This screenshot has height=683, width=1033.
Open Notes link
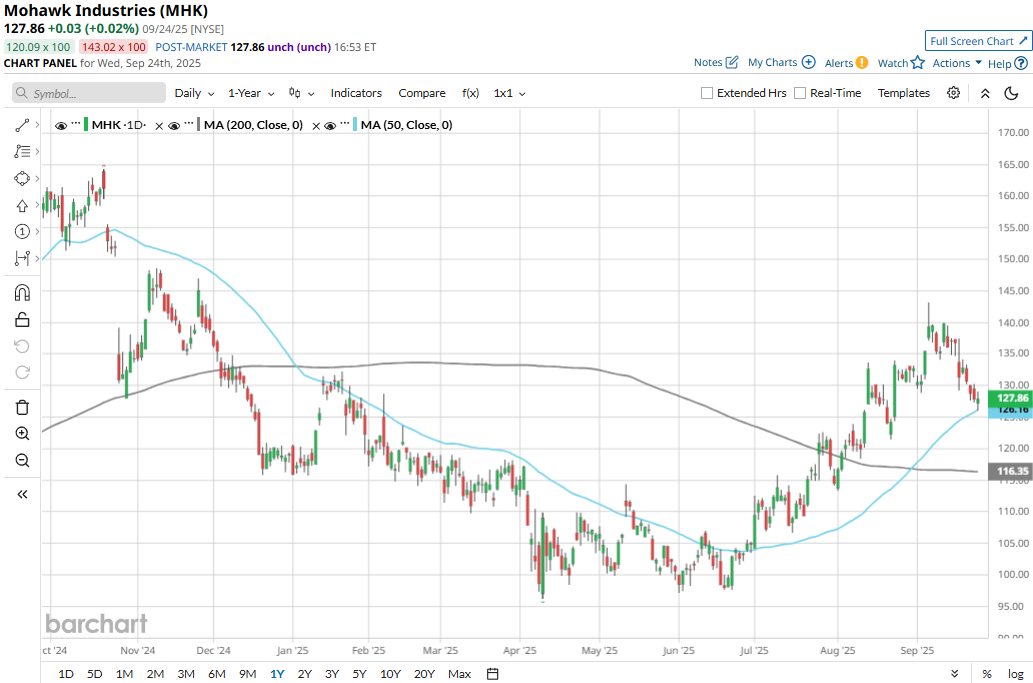[x=715, y=63]
